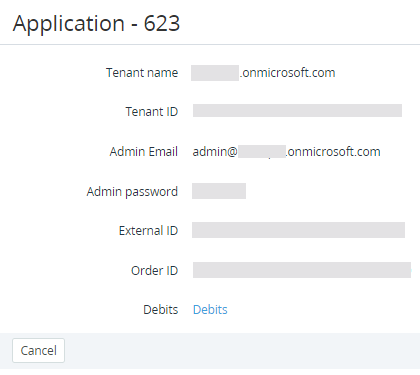Click the redacted tenant name prefix
Image resolution: width=420 pixels, height=375 pixels.
[x=215, y=73]
